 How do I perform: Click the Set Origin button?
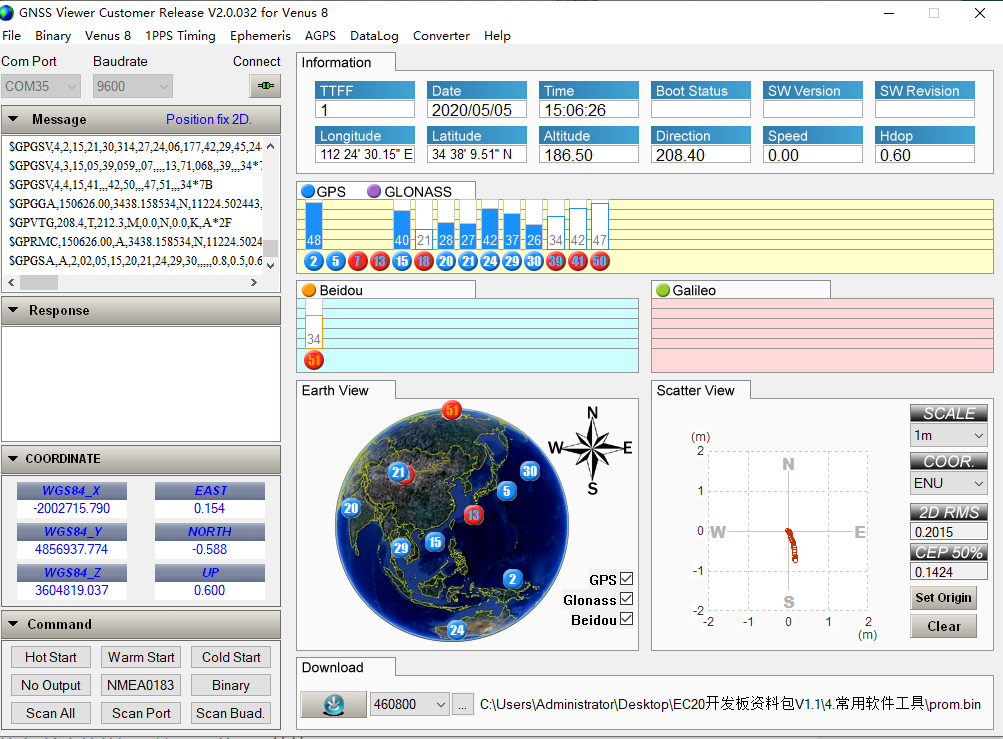pos(943,598)
